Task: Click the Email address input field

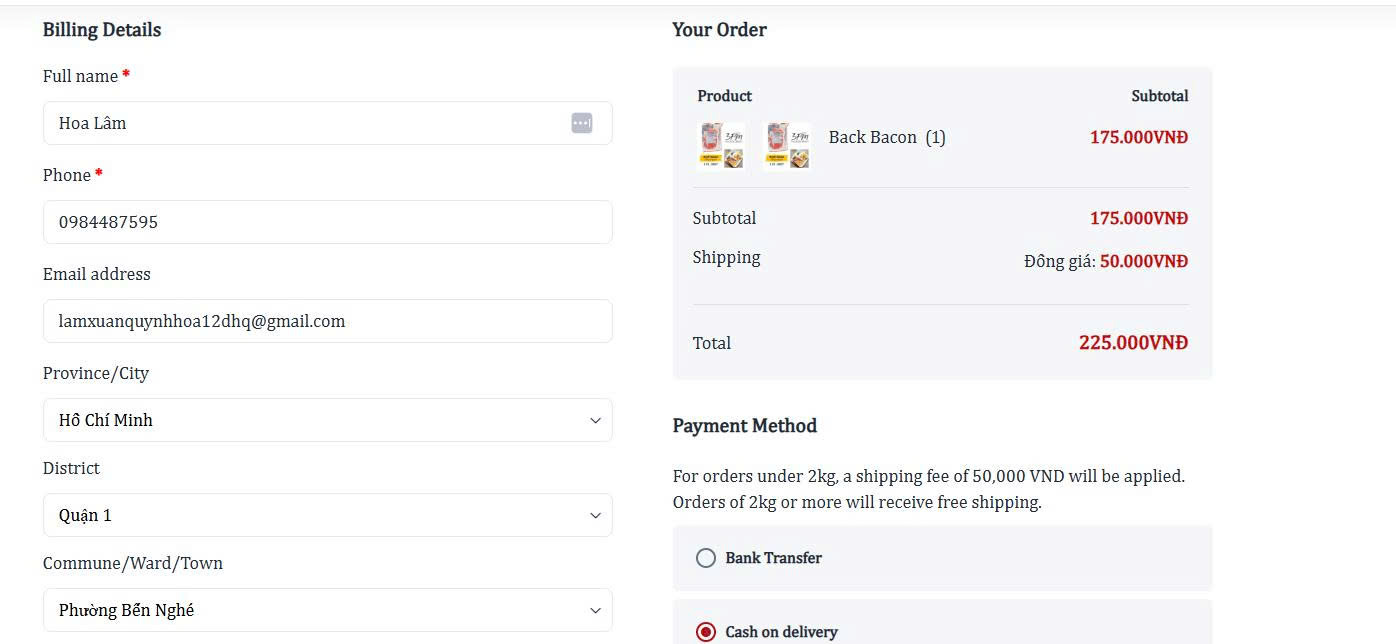Action: (327, 321)
